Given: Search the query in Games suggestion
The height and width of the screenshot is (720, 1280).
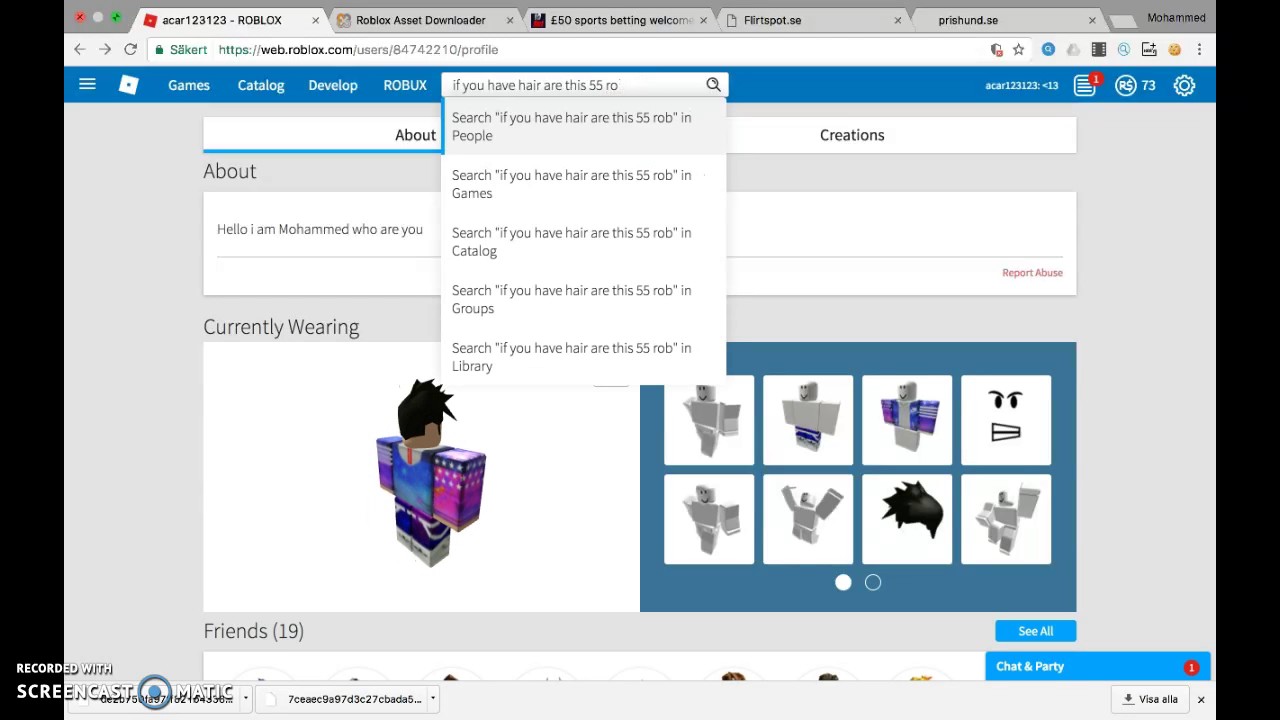Looking at the screenshot, I should point(584,184).
